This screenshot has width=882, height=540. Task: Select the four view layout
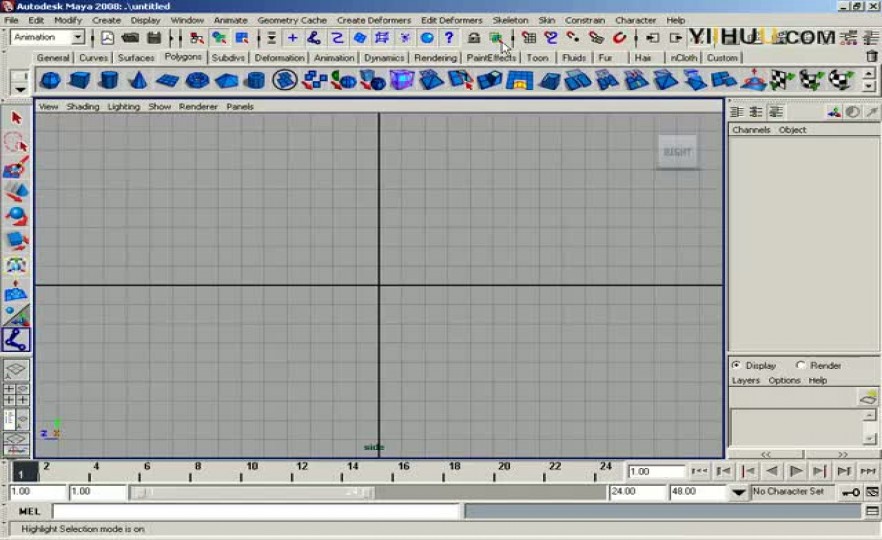pyautogui.click(x=16, y=394)
